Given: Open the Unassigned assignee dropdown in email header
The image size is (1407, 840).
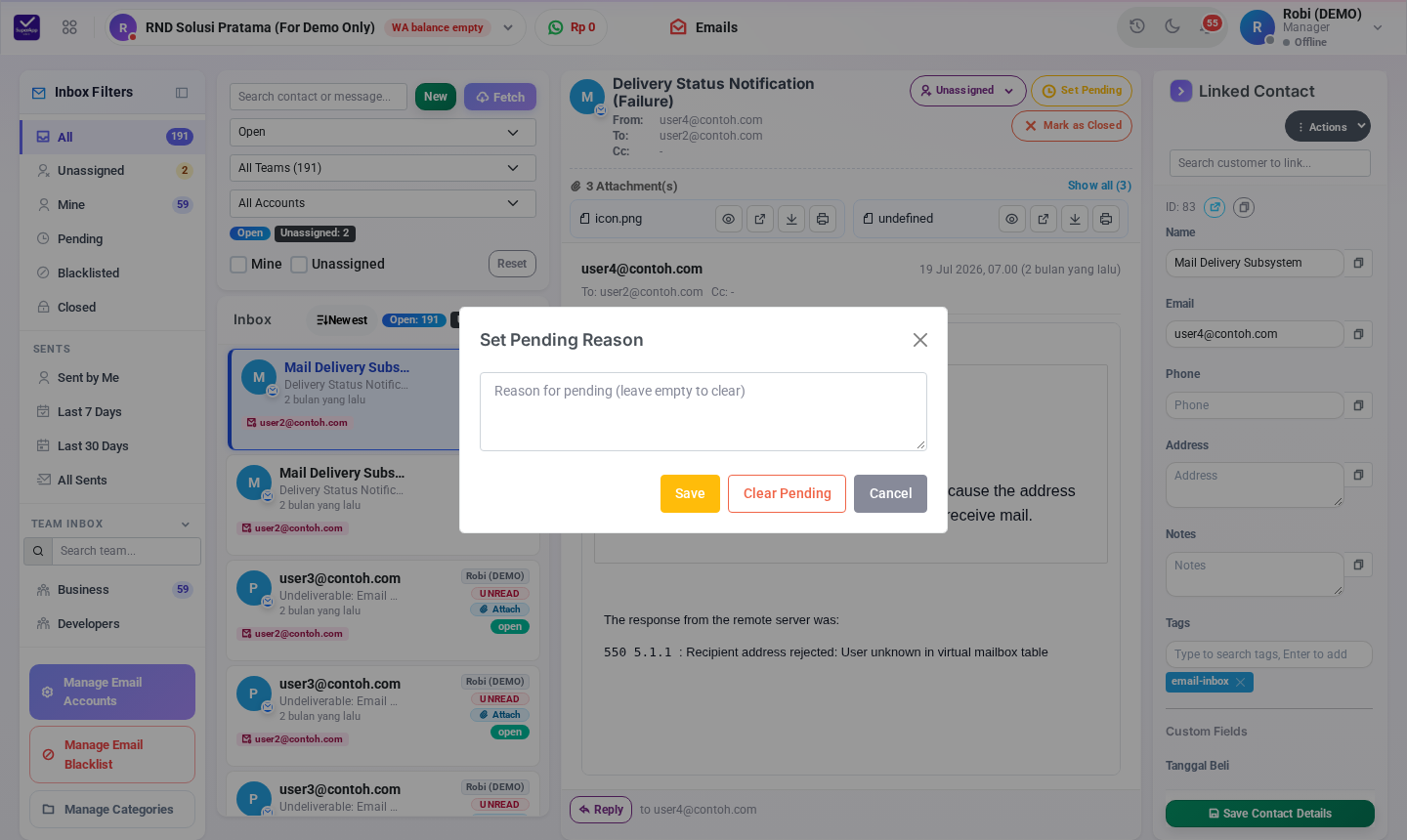Looking at the screenshot, I should [x=968, y=91].
